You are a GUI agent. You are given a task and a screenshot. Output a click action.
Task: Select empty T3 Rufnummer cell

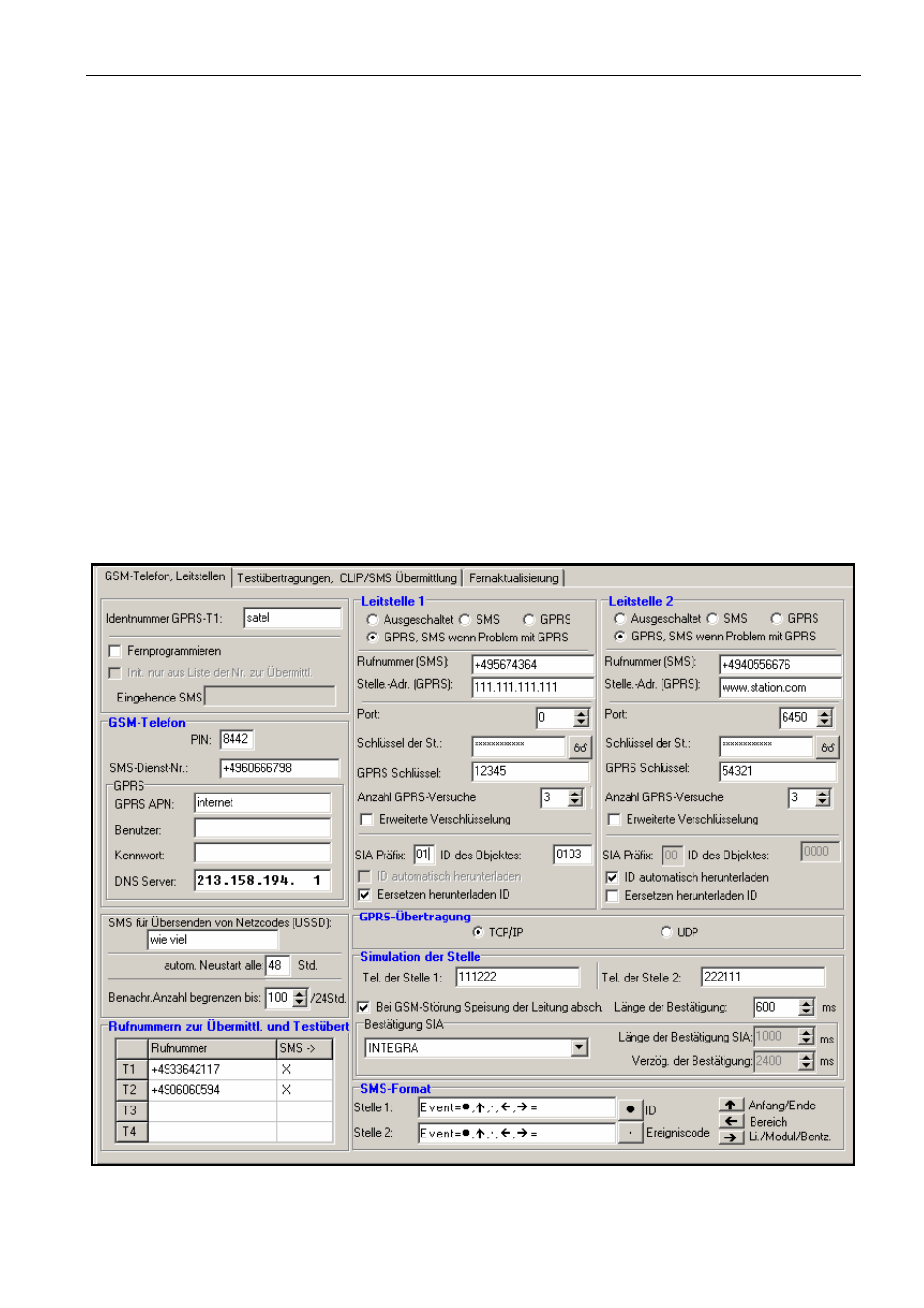click(x=212, y=1110)
